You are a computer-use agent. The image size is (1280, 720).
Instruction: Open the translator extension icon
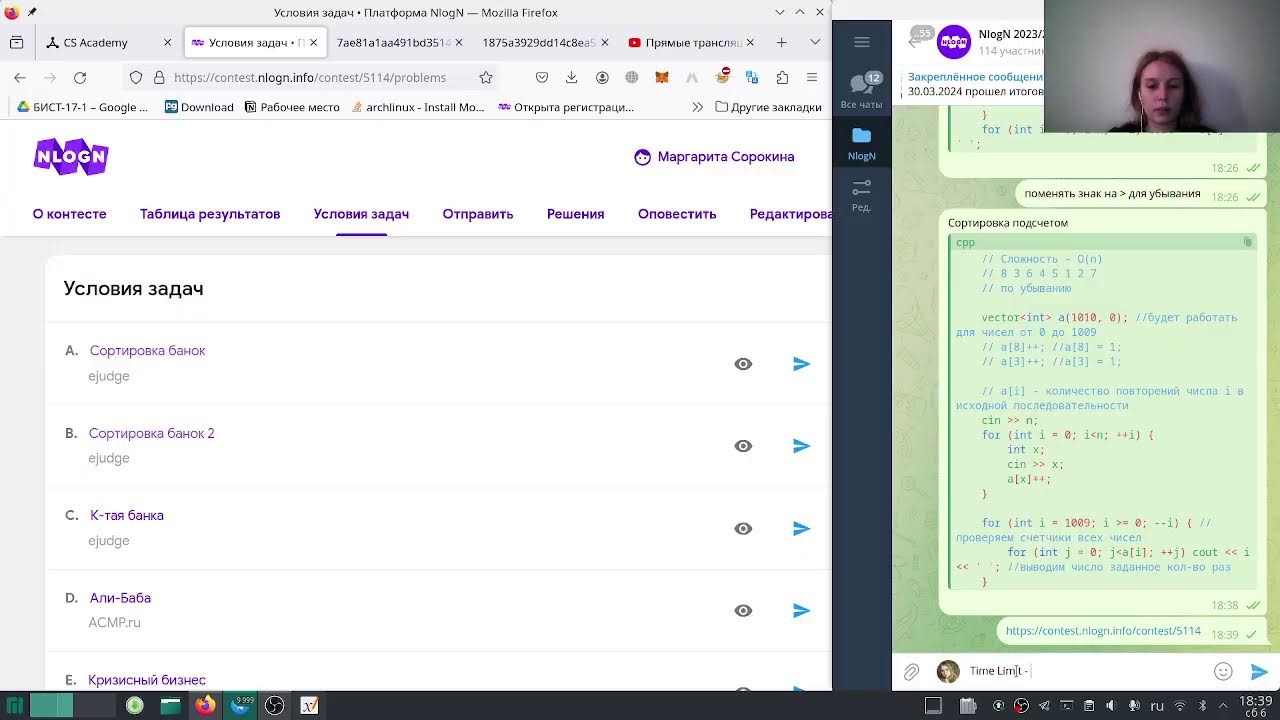point(752,77)
